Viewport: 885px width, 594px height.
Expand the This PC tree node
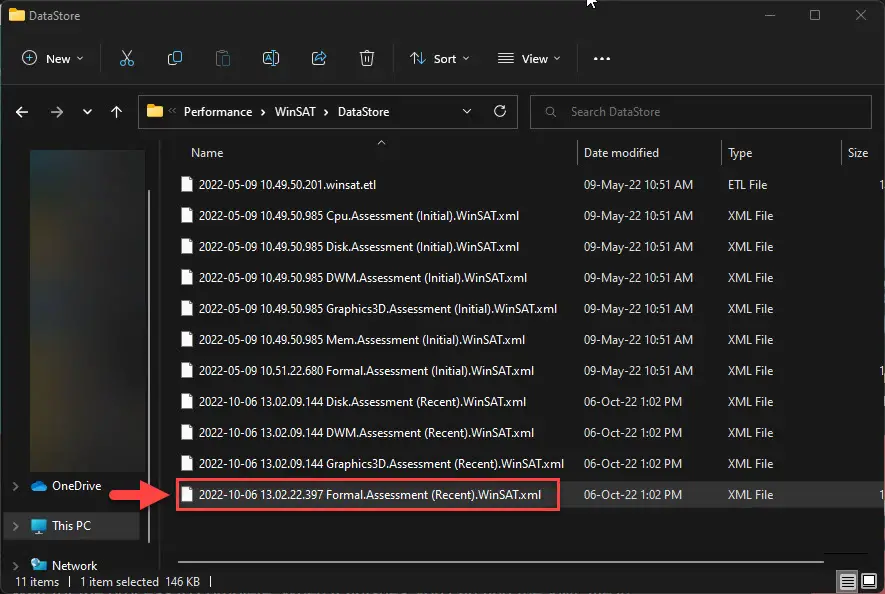tap(16, 526)
